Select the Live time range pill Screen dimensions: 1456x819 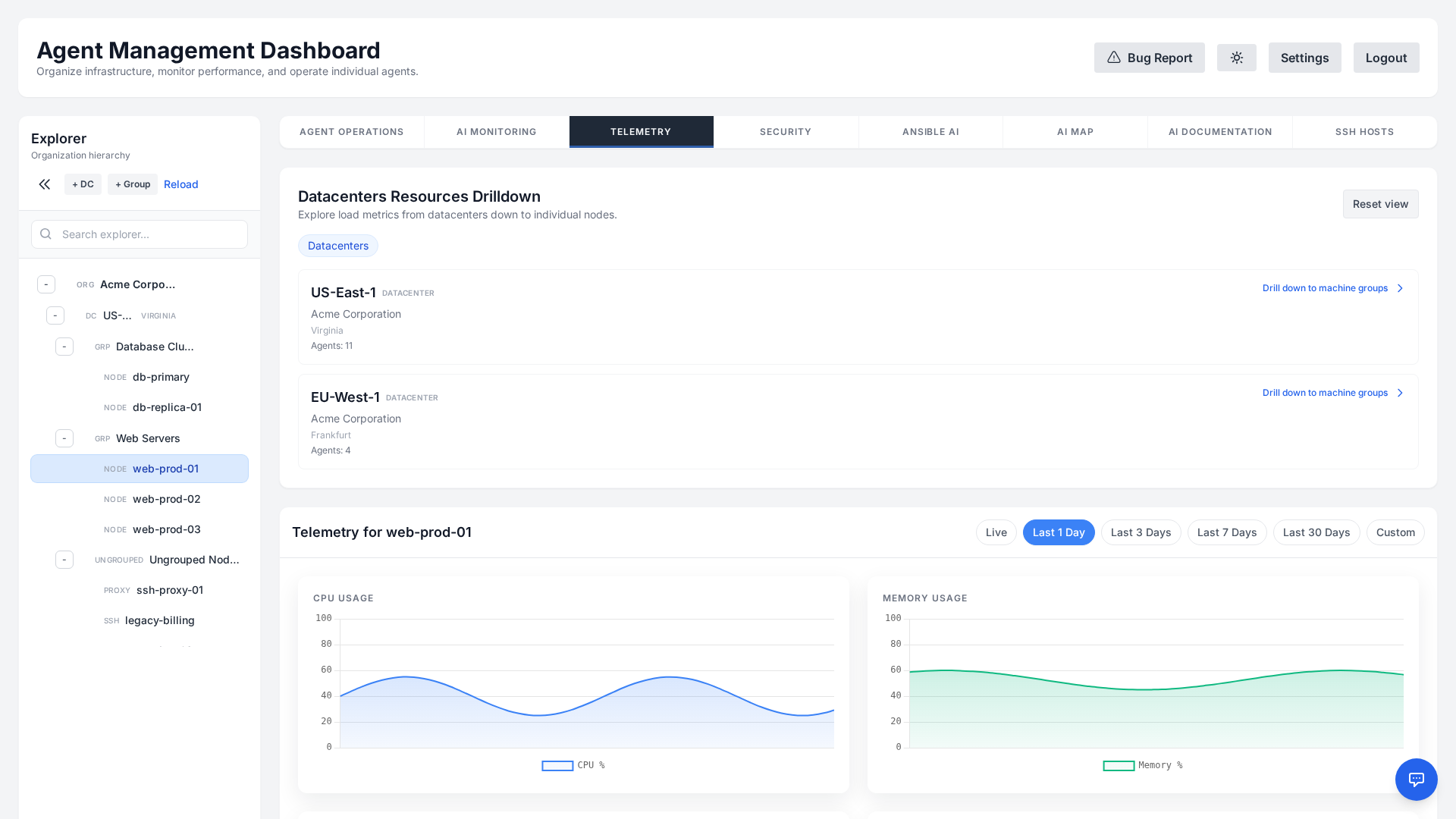tap(996, 532)
